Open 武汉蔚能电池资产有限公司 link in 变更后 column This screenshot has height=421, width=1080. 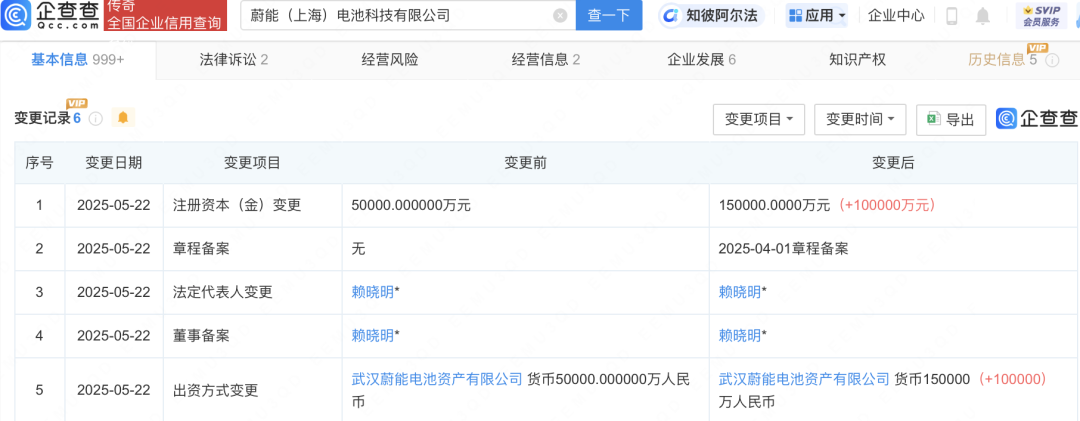(x=804, y=379)
